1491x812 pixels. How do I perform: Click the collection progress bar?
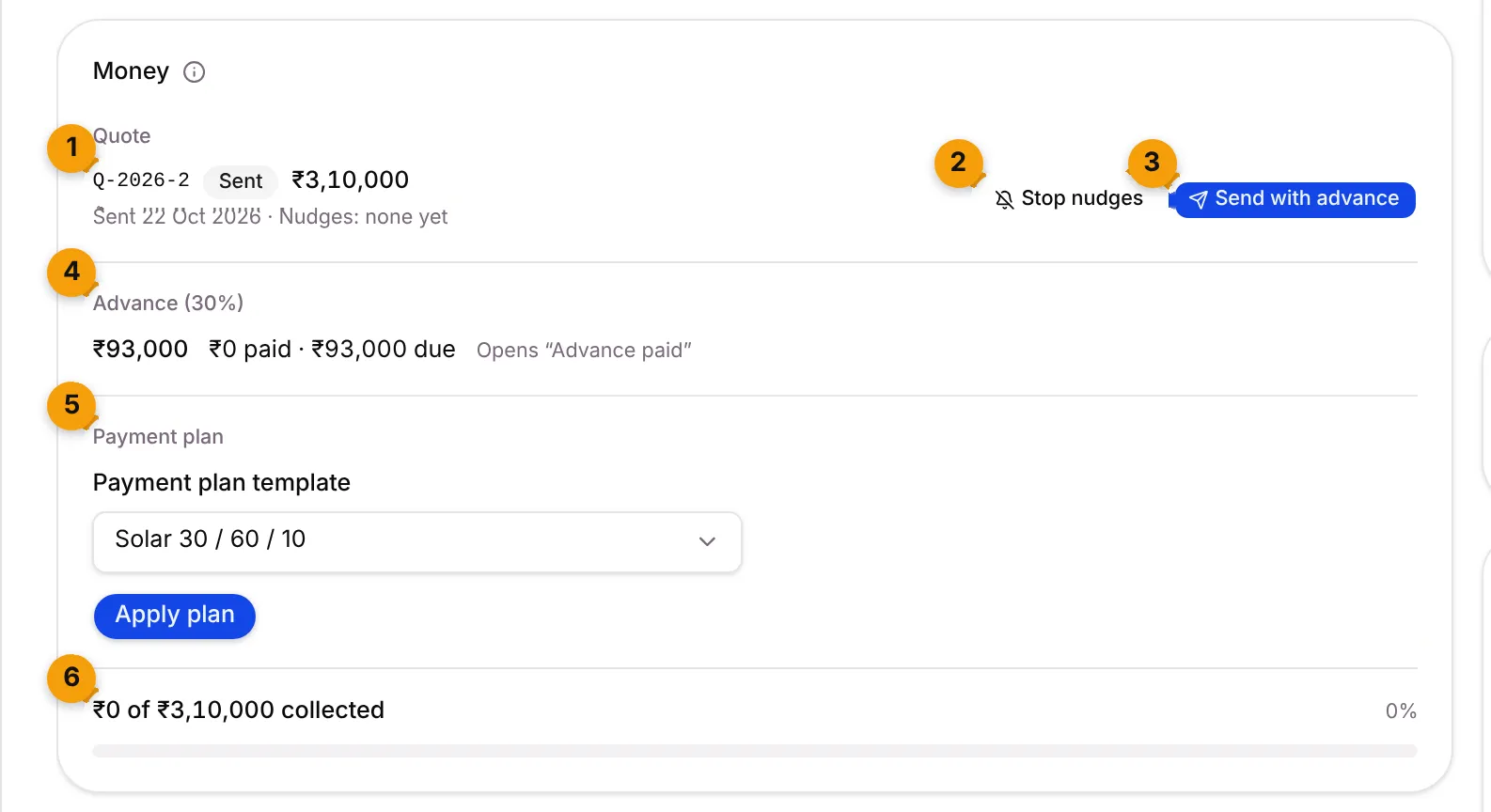(755, 751)
